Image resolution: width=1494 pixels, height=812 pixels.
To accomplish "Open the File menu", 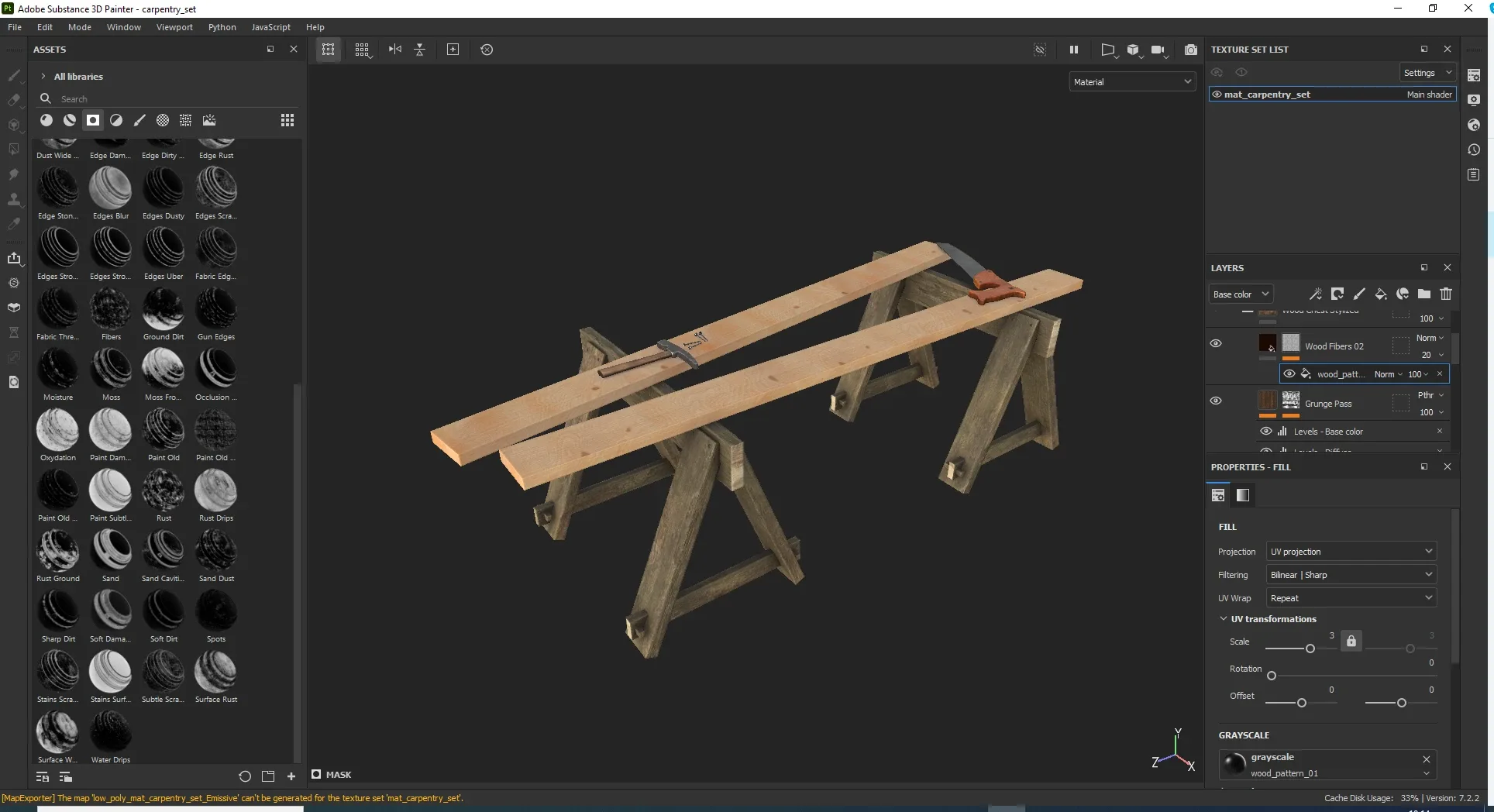I will tap(15, 26).
